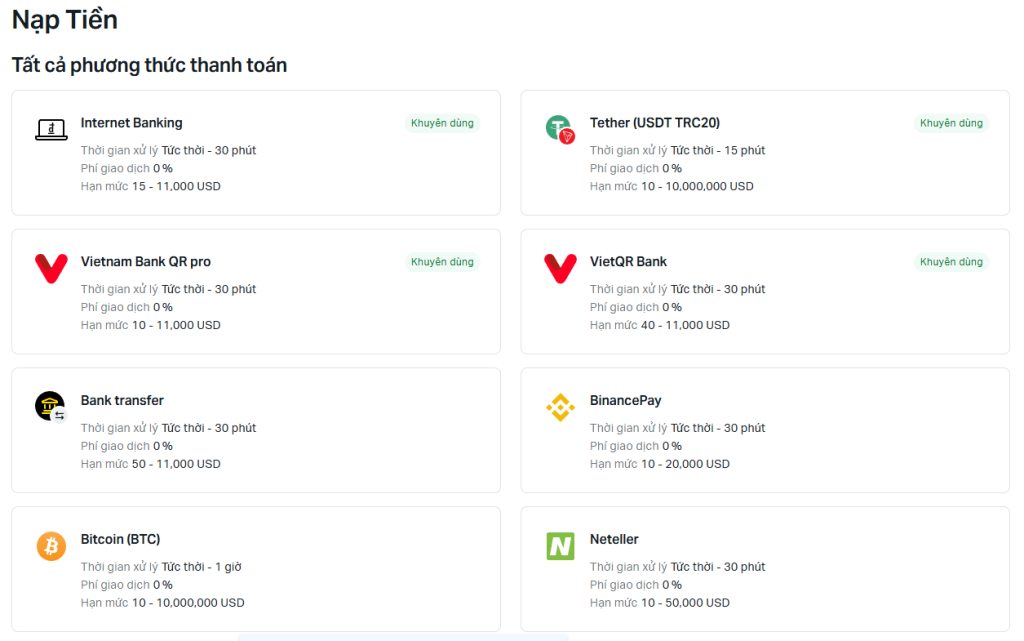Click Khuyên dùng badge on Vietnam Bank QR pro
Image resolution: width=1024 pixels, height=641 pixels.
tap(442, 262)
